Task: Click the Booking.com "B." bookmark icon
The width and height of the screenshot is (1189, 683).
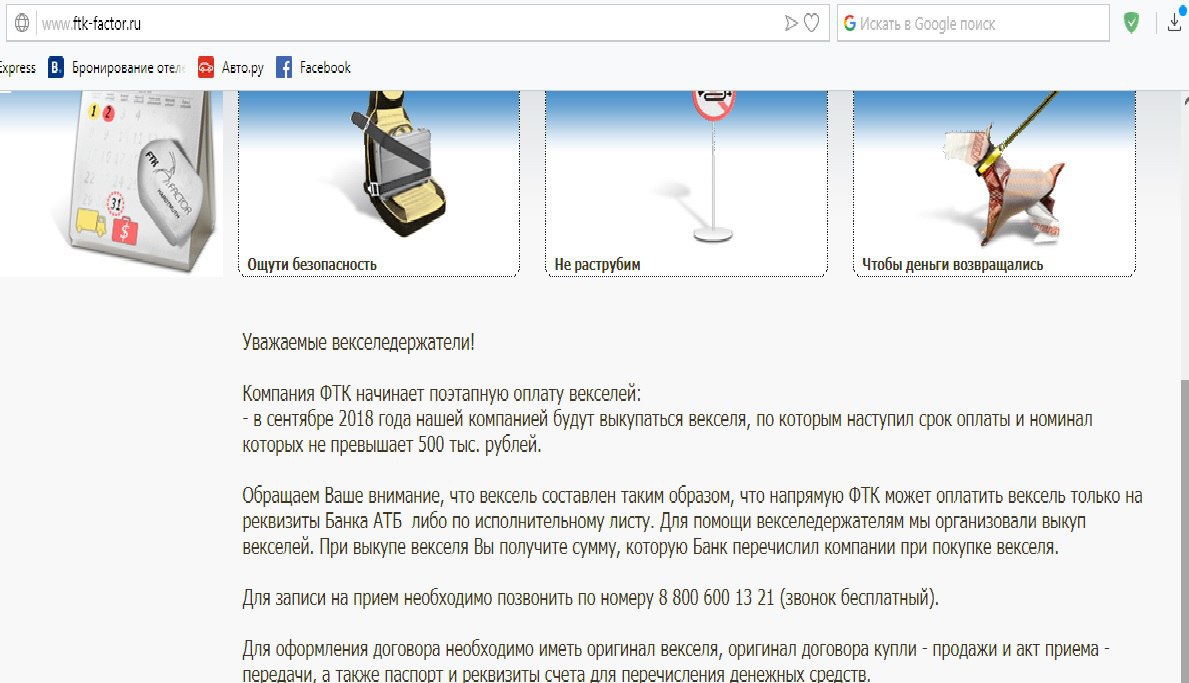Action: 56,67
